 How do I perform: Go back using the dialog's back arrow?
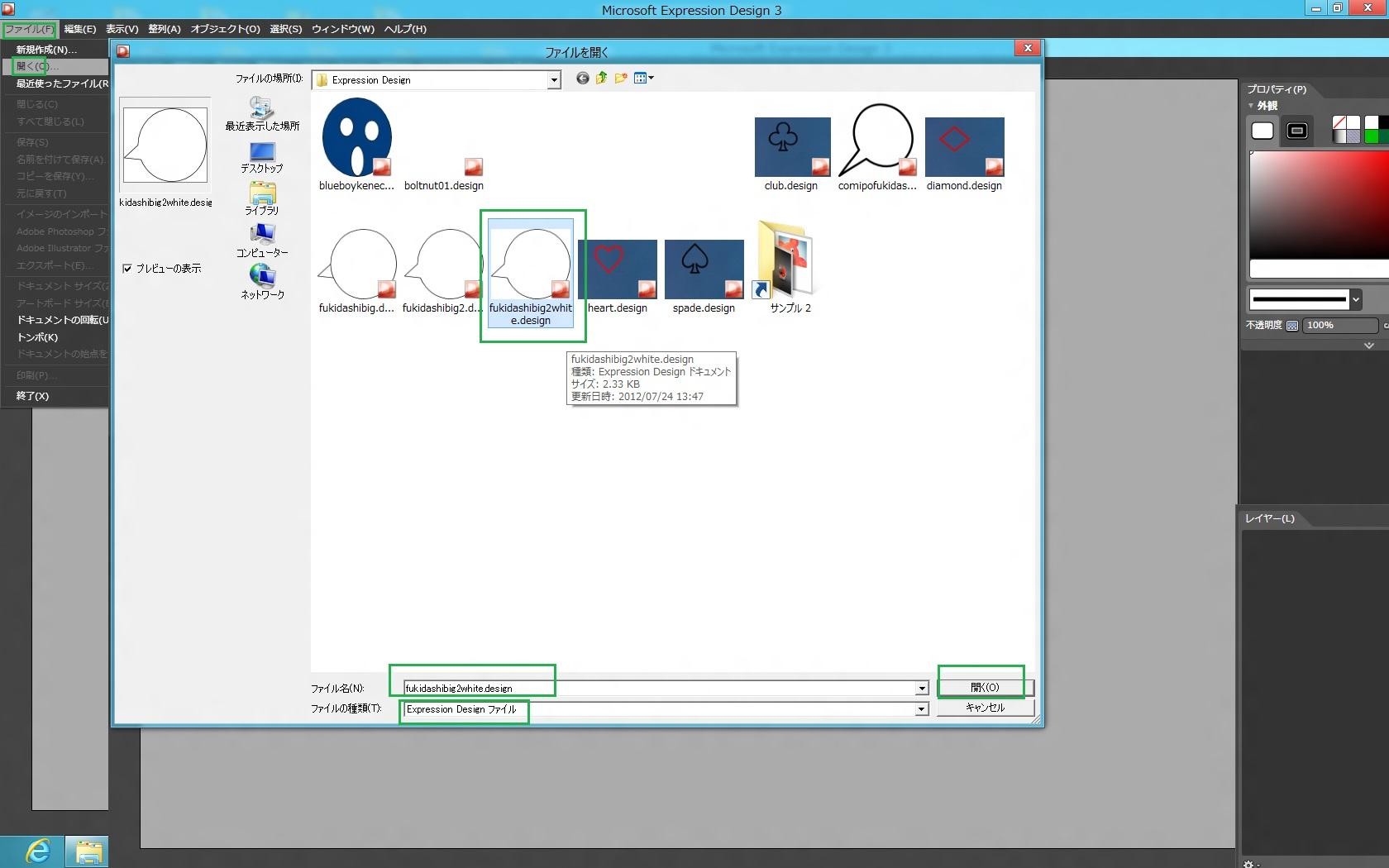(583, 79)
